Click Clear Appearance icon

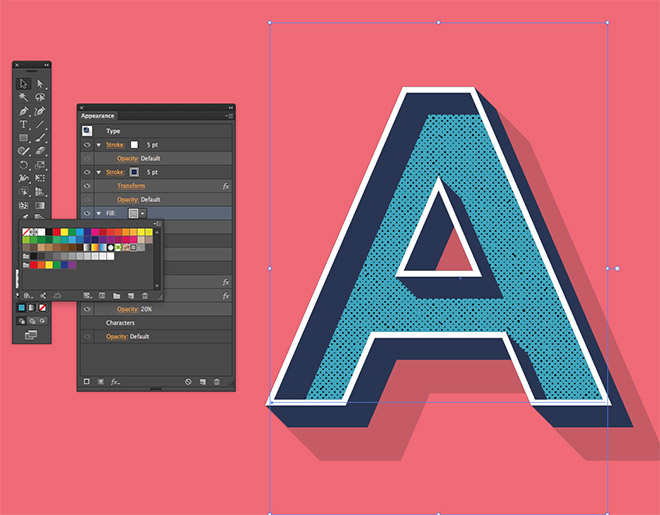point(188,382)
